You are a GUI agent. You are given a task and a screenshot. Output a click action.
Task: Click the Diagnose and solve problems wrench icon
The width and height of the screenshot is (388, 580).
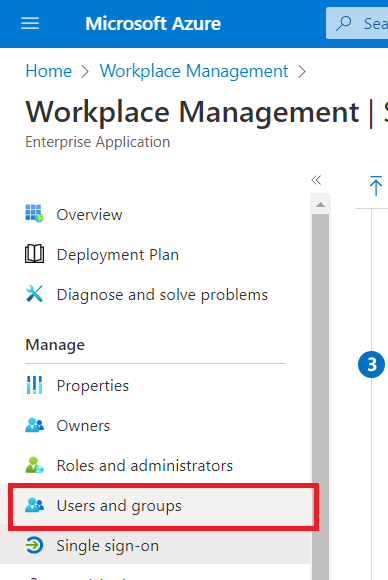pyautogui.click(x=34, y=294)
